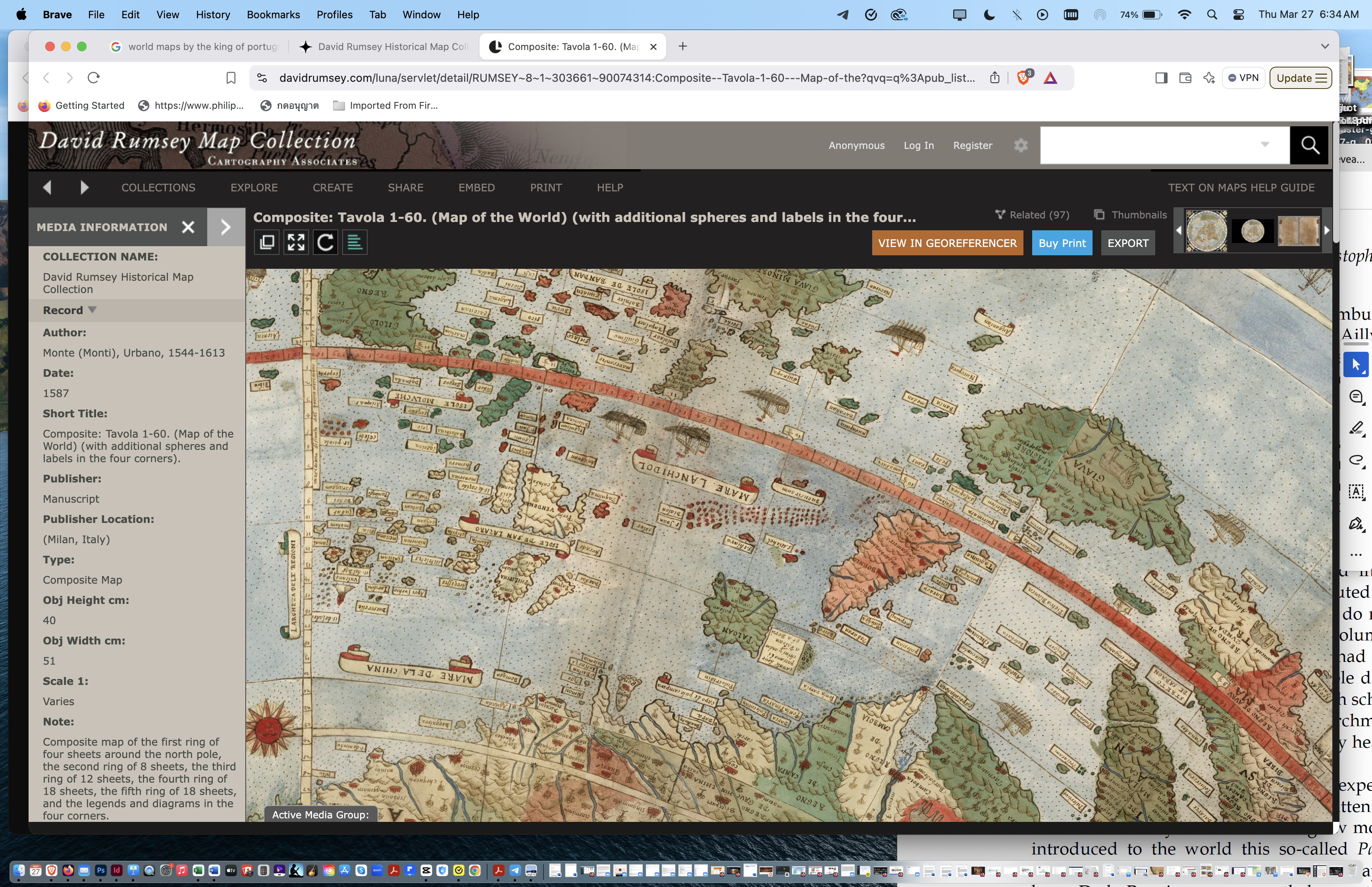Collapse sidebar with the right chevron arrow
Viewport: 1372px width, 887px height.
tap(226, 227)
